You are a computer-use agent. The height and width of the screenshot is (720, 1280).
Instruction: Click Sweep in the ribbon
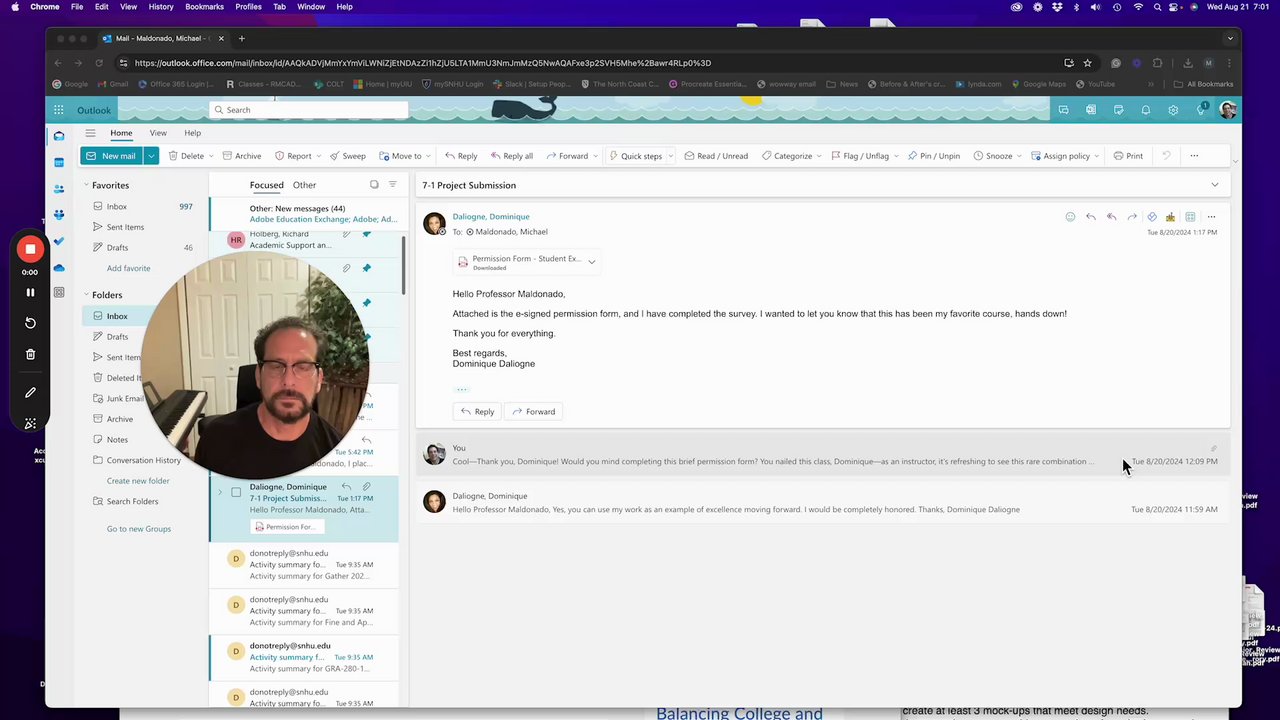point(348,156)
